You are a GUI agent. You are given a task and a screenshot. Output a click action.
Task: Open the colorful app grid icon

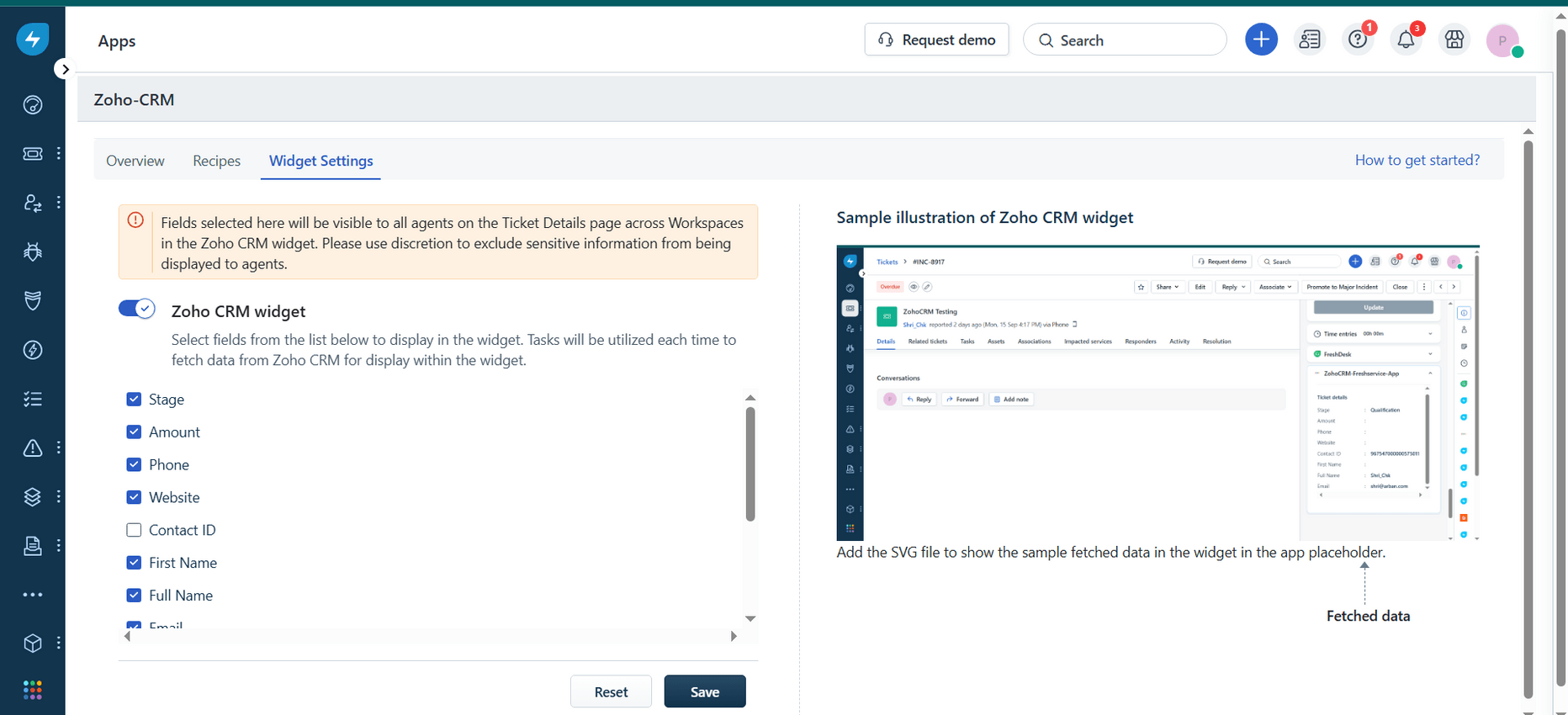(33, 691)
